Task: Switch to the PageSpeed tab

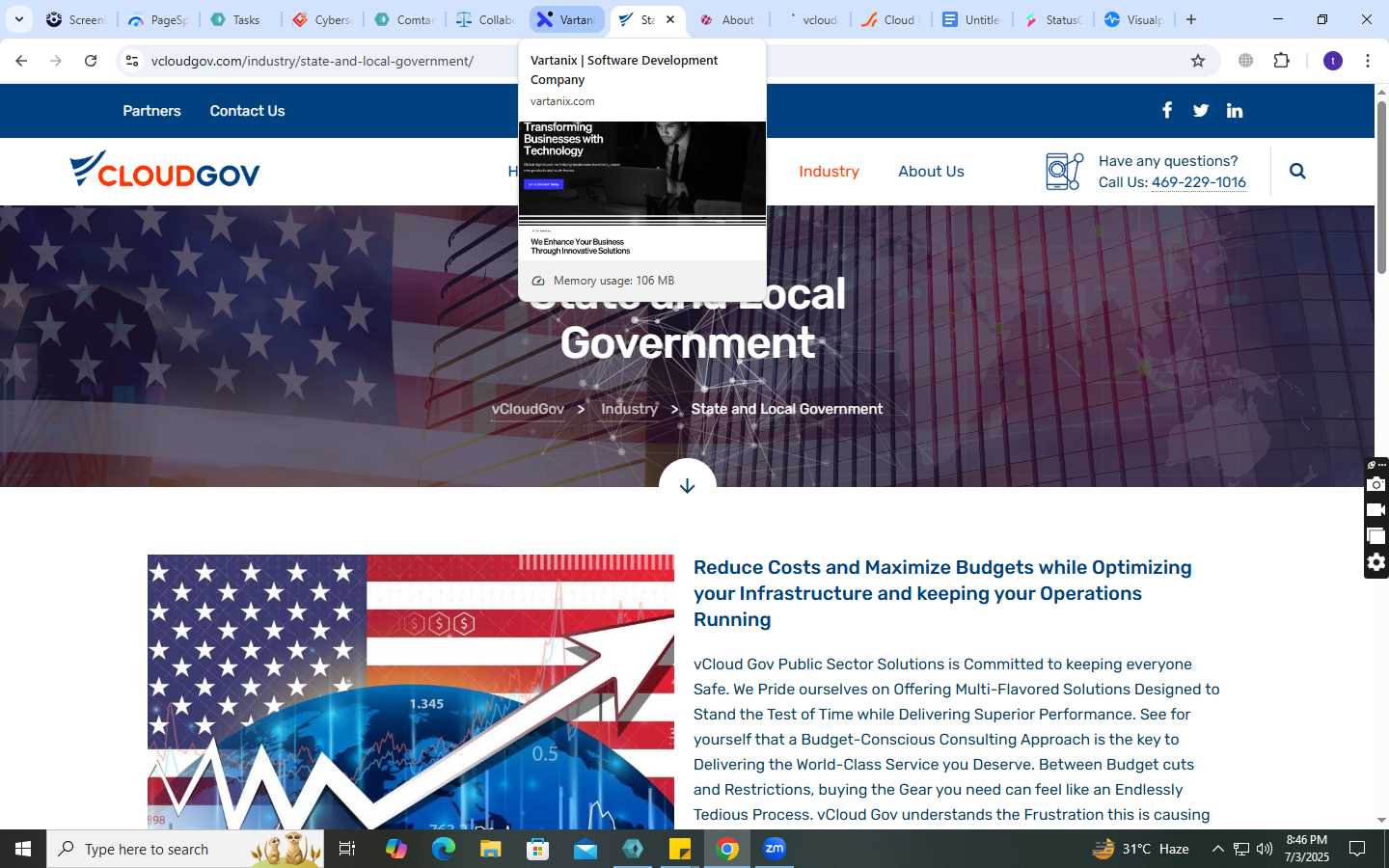Action: click(x=159, y=19)
